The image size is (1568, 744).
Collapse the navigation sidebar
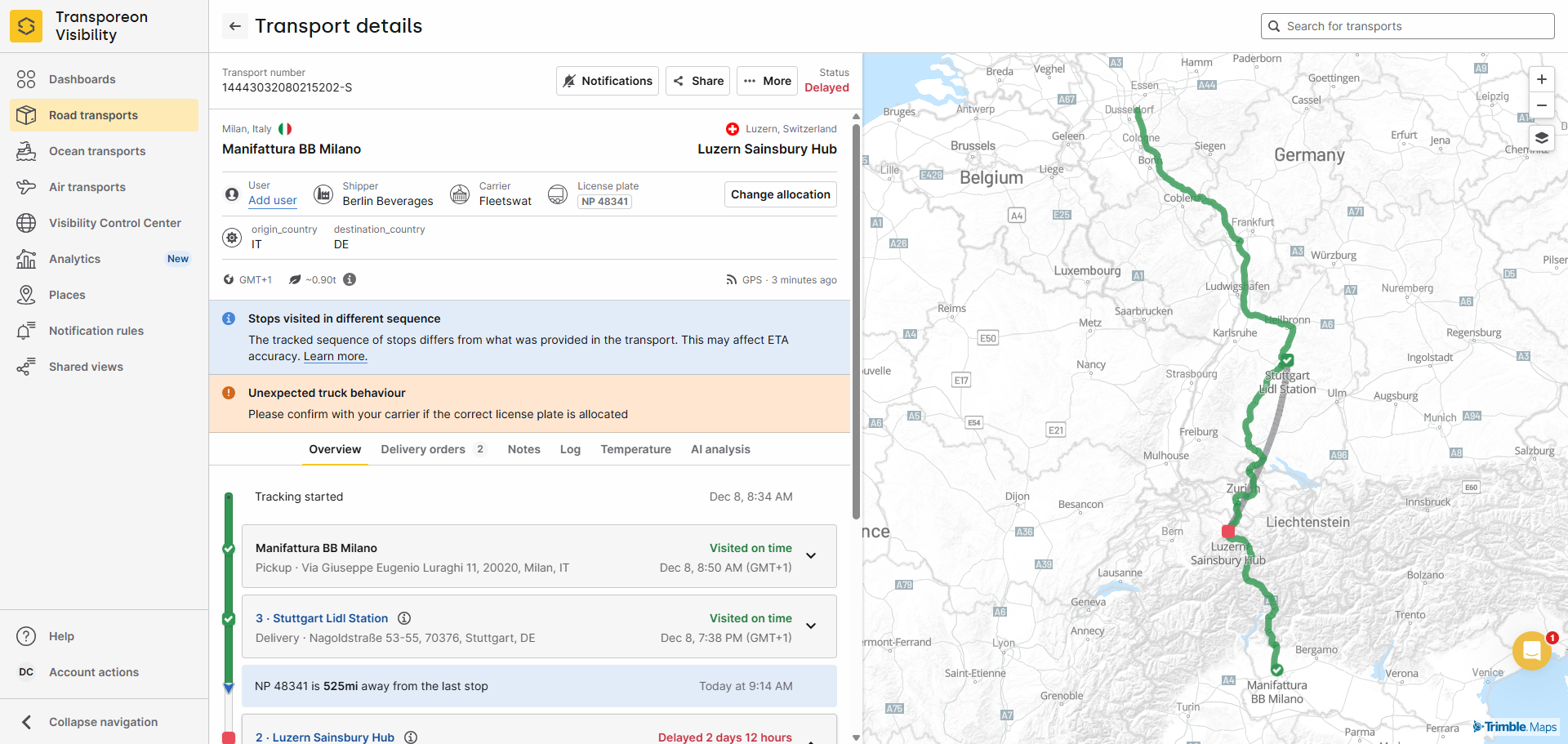[104, 722]
